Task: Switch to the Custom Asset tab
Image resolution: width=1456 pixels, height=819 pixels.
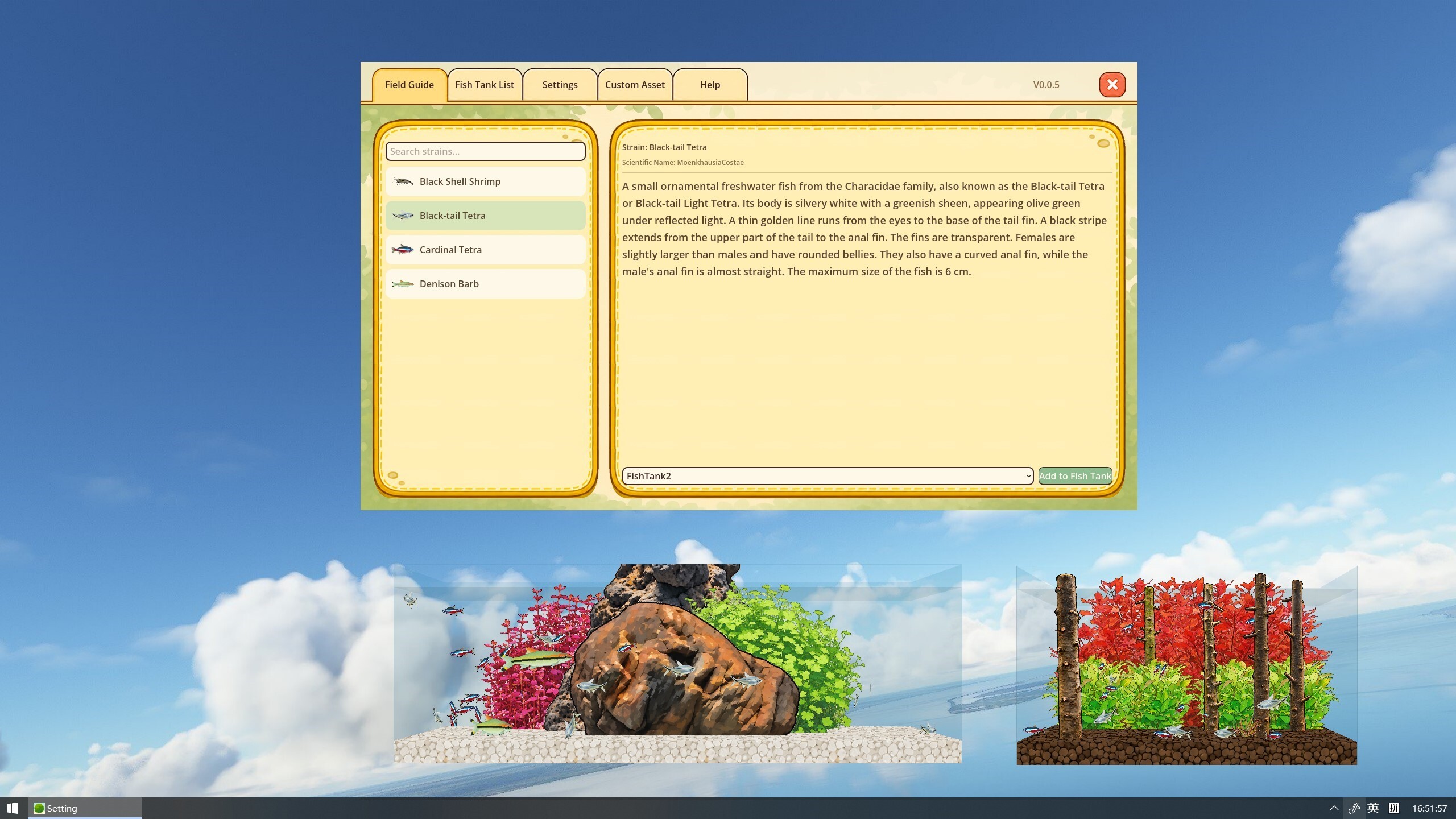Action: click(x=635, y=85)
